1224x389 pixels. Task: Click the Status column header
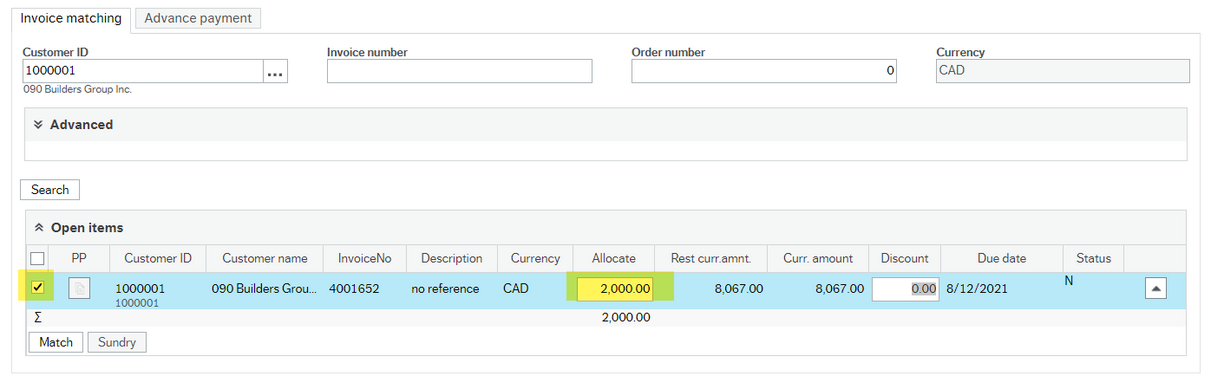(1093, 258)
